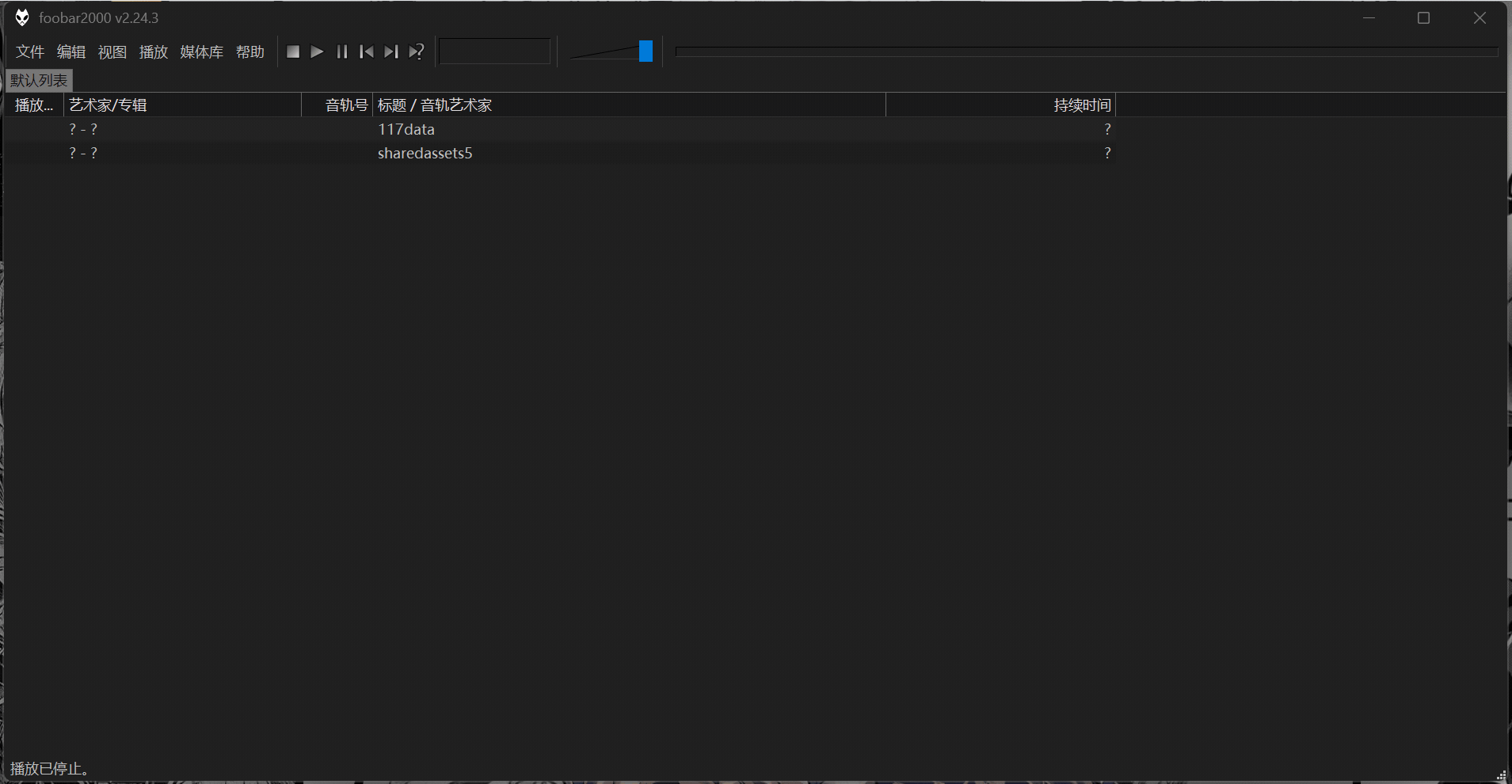Screen dimensions: 1512x784
Task: Play a random track via the question-mark icon
Action: 416,51
